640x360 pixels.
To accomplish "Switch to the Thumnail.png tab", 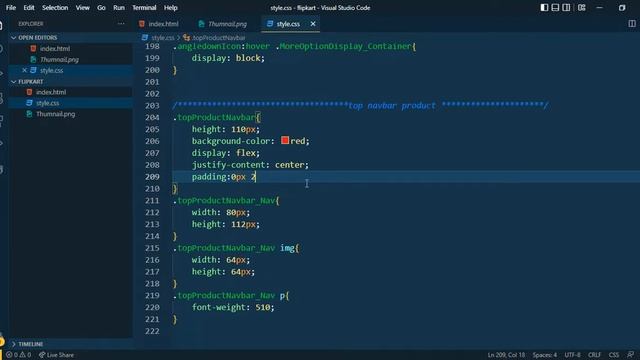I will [223, 24].
